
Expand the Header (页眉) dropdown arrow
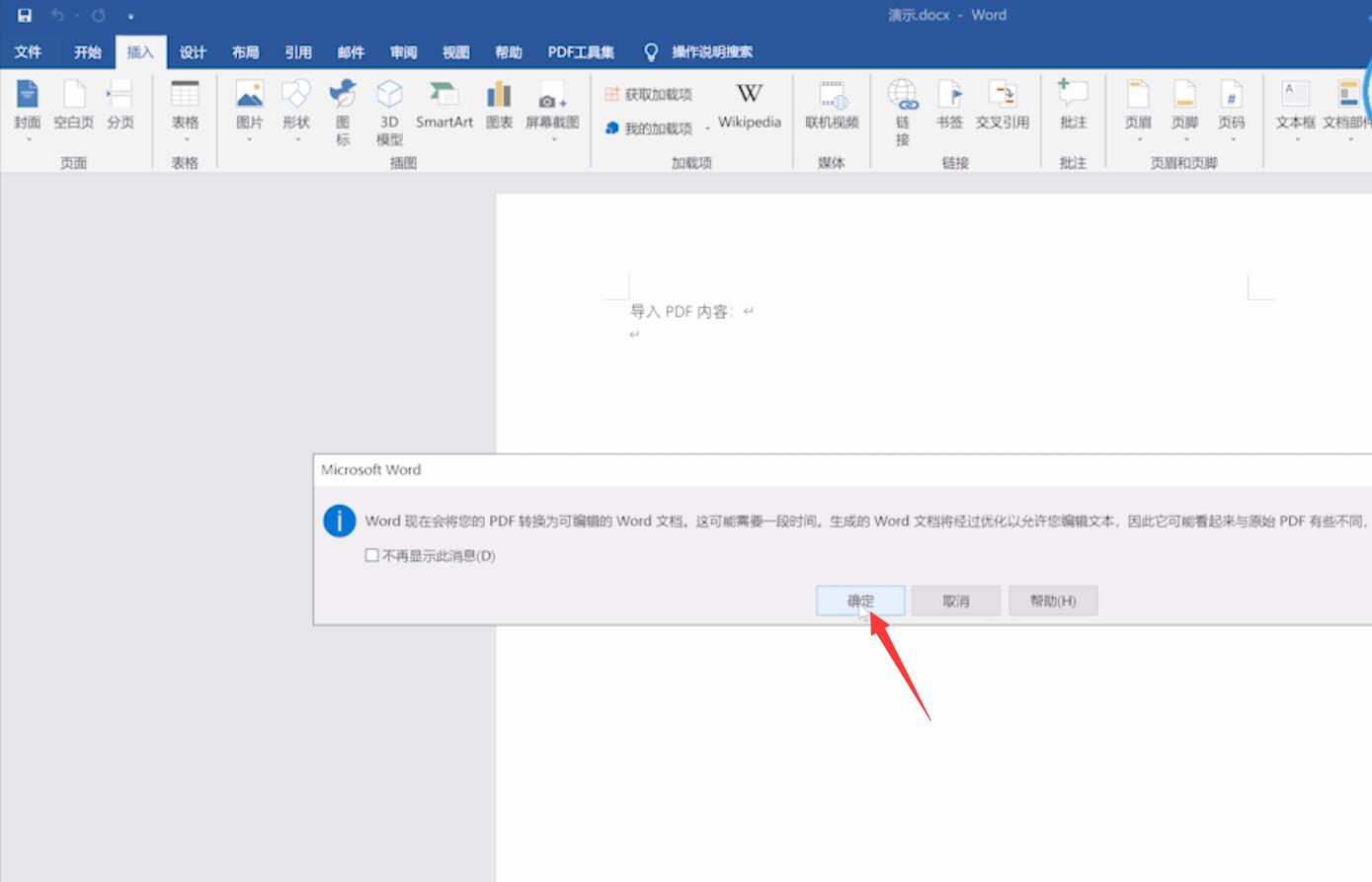(1138, 139)
